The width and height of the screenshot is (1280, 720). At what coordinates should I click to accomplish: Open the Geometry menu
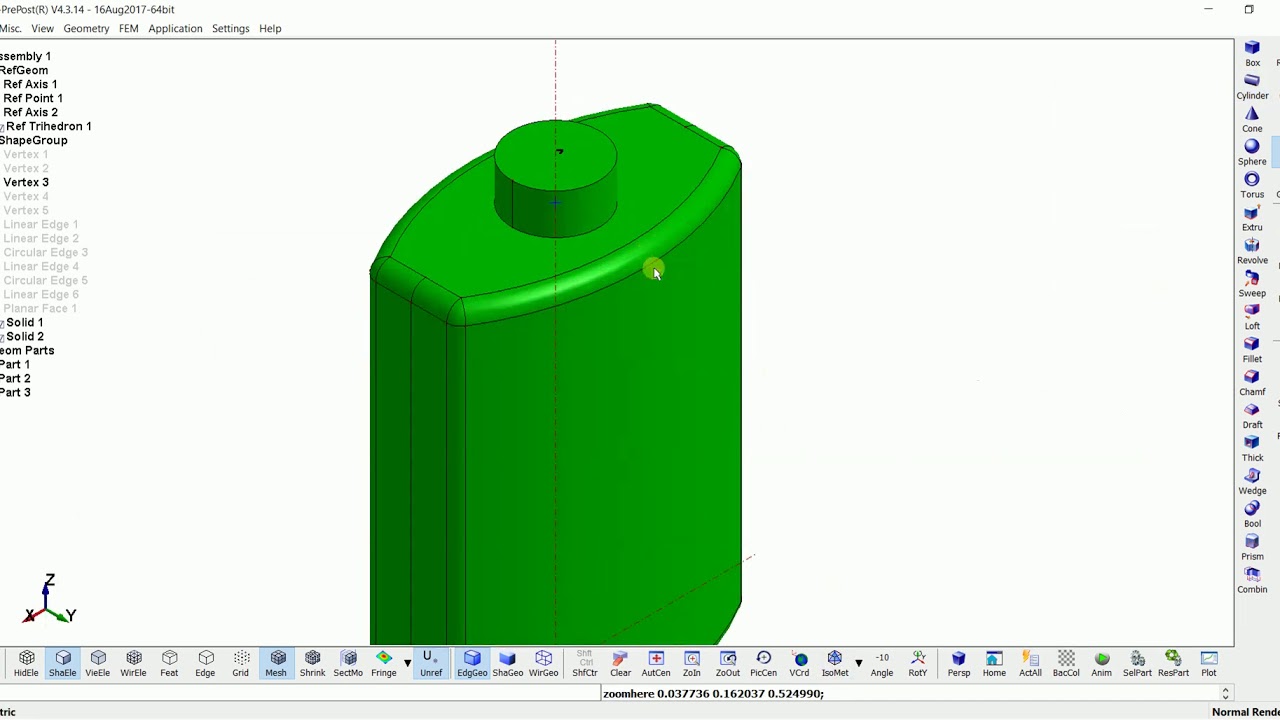86,28
